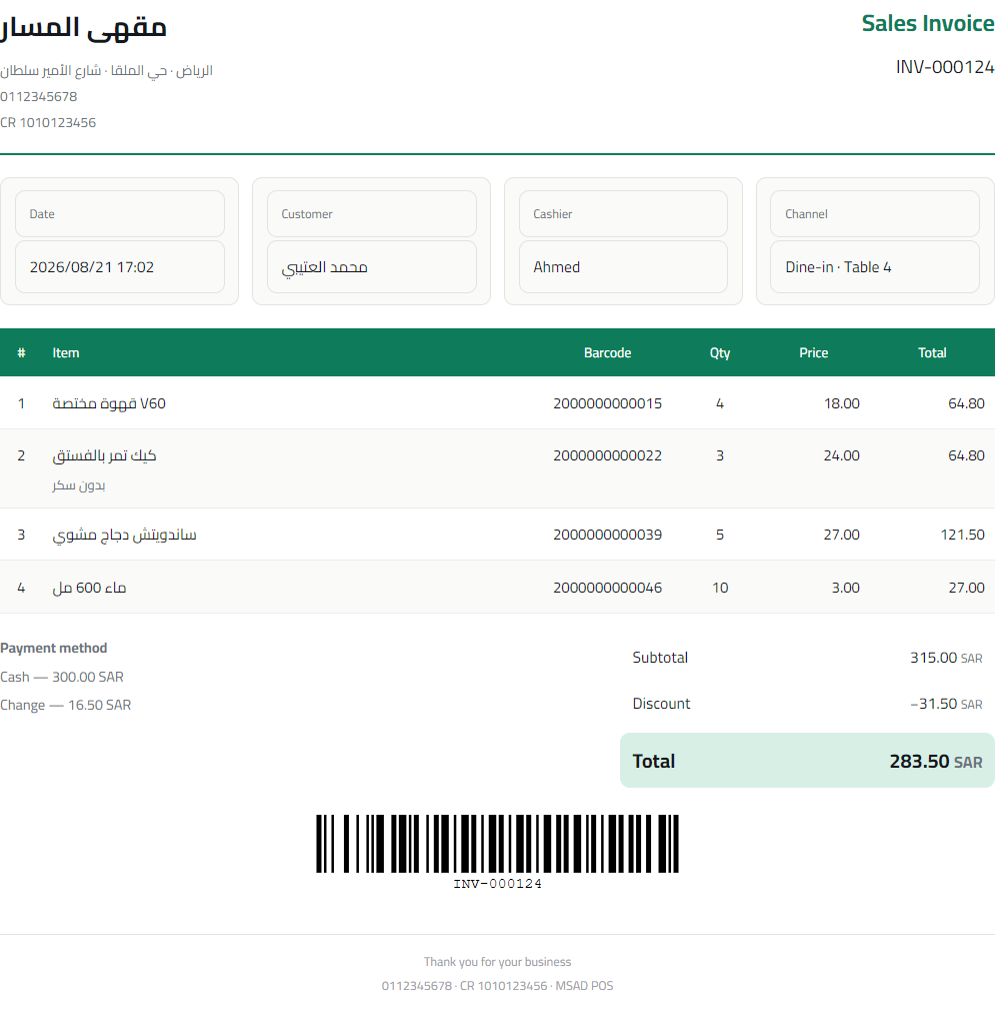Click barcode 2000000000015
The height and width of the screenshot is (1022, 995).
click(607, 403)
